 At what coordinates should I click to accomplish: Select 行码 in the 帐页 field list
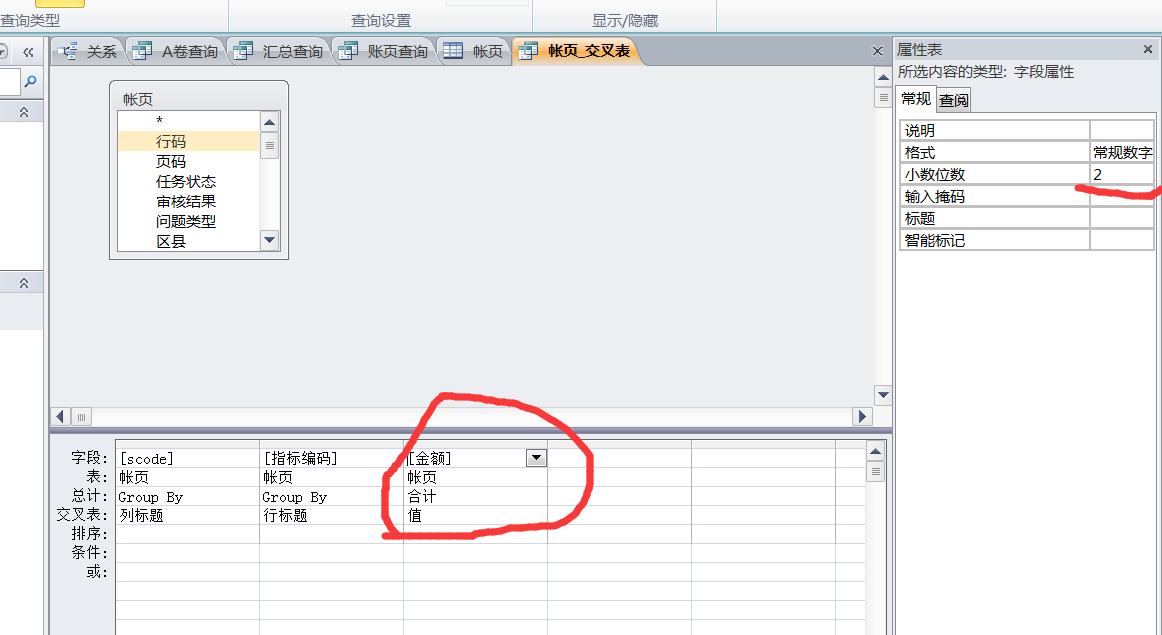point(171,142)
